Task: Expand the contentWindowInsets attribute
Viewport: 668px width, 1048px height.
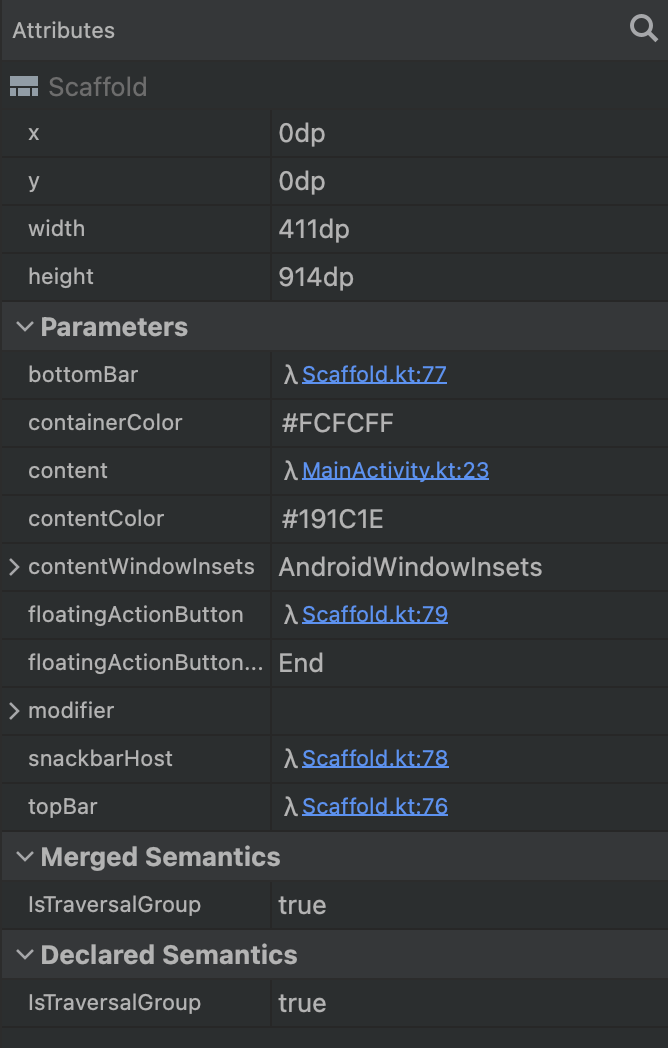Action: [12, 566]
